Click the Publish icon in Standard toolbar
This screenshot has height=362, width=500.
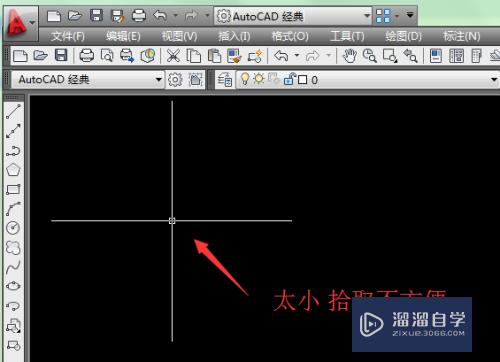pos(127,56)
